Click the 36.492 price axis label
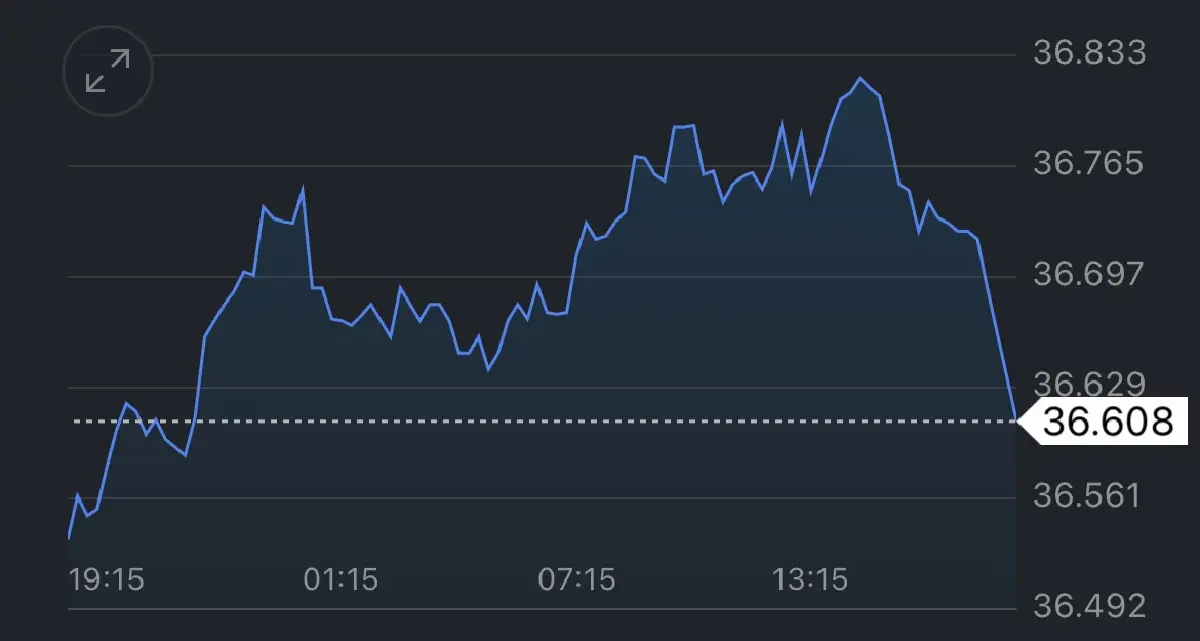This screenshot has height=641, width=1200. (x=1089, y=607)
